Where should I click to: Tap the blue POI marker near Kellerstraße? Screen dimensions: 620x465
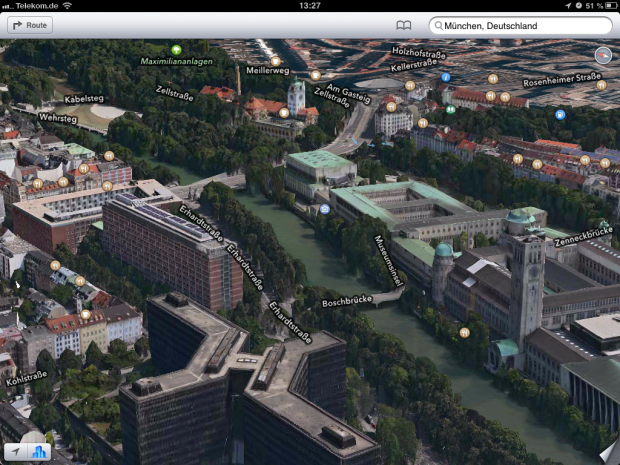click(x=446, y=77)
